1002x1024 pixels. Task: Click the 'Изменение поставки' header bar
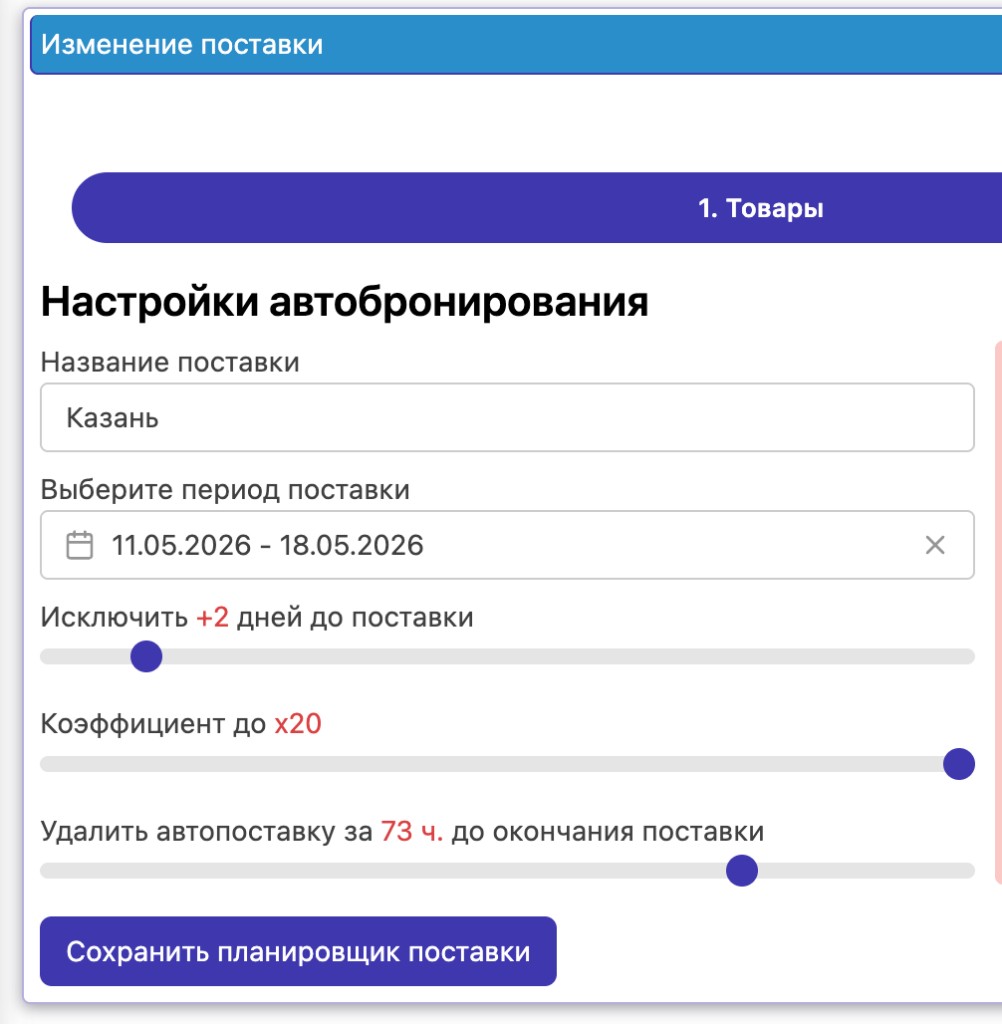[x=516, y=44]
